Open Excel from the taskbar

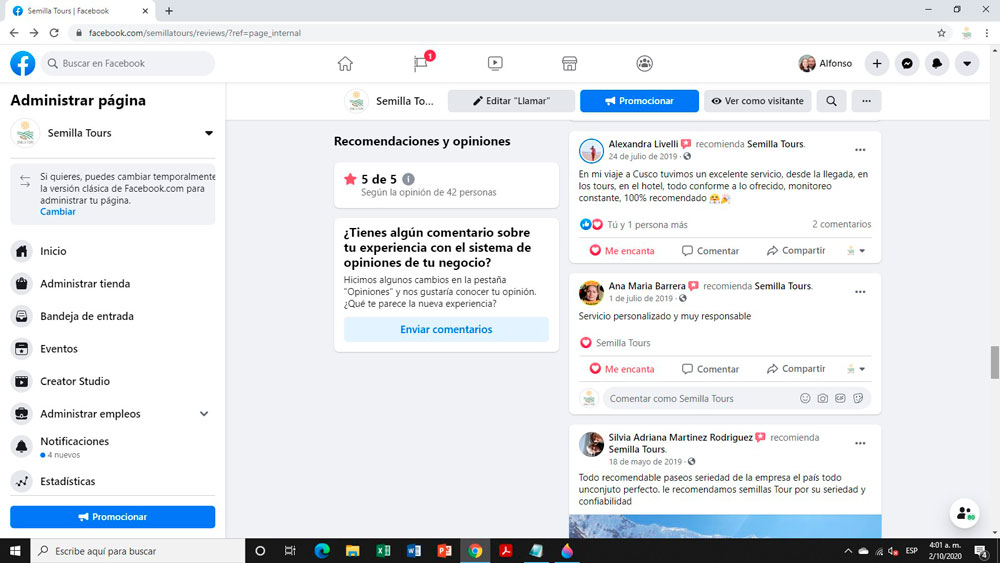(x=383, y=551)
